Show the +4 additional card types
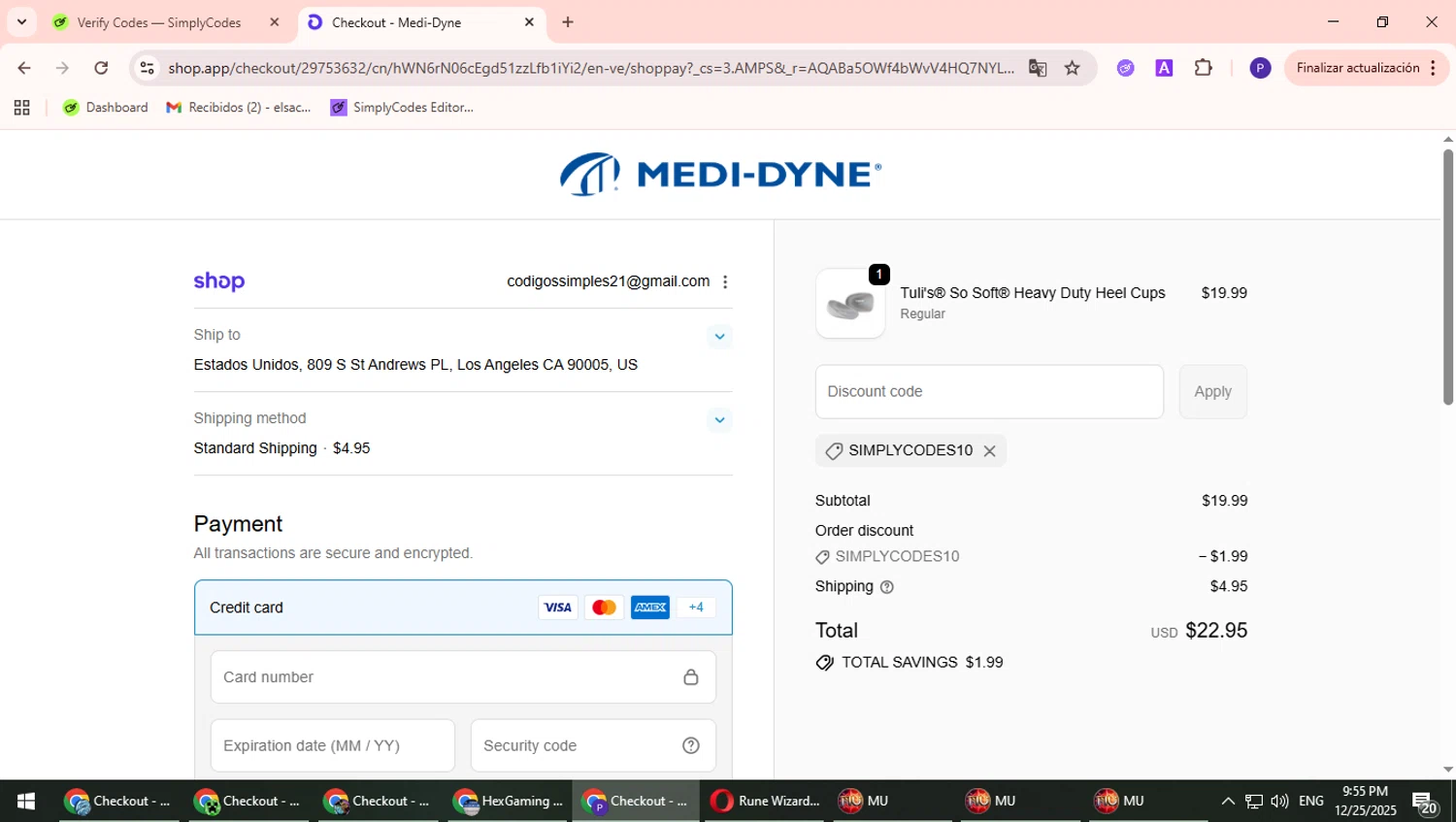This screenshot has height=822, width=1456. point(696,608)
